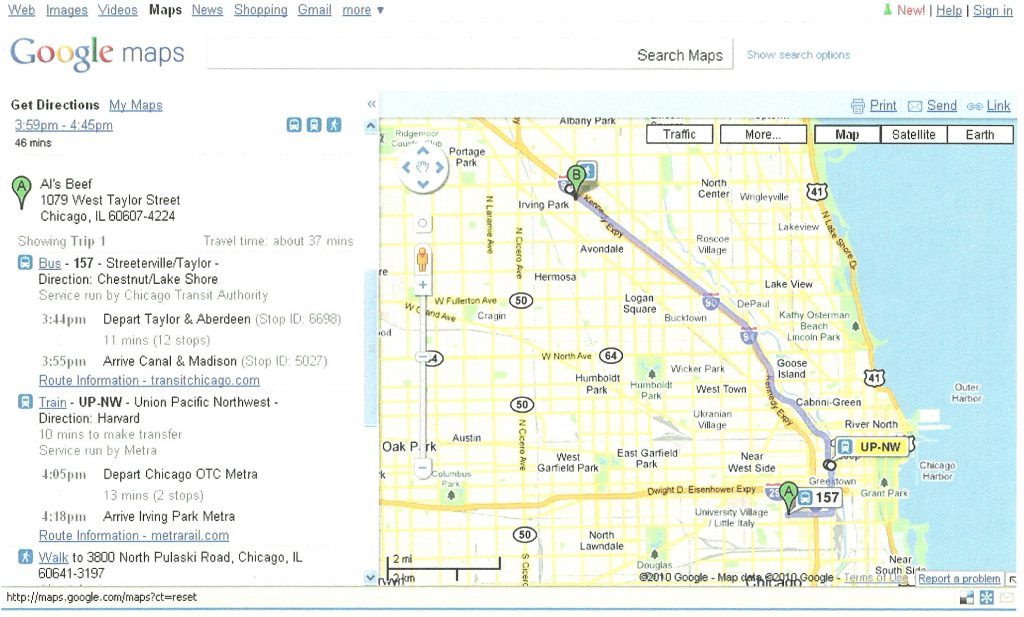Open the Web link in top navigation
Screen dimensions: 1024x617
click(22, 10)
